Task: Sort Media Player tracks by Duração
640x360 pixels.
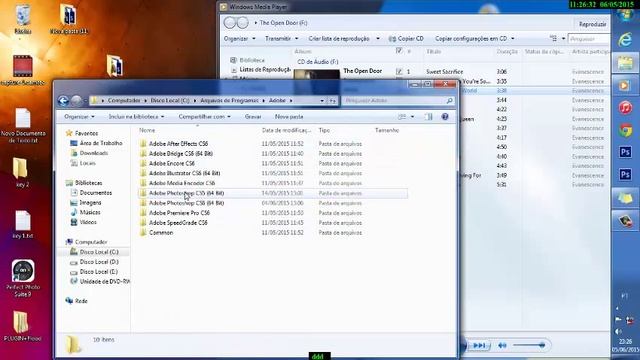Action: pos(507,51)
